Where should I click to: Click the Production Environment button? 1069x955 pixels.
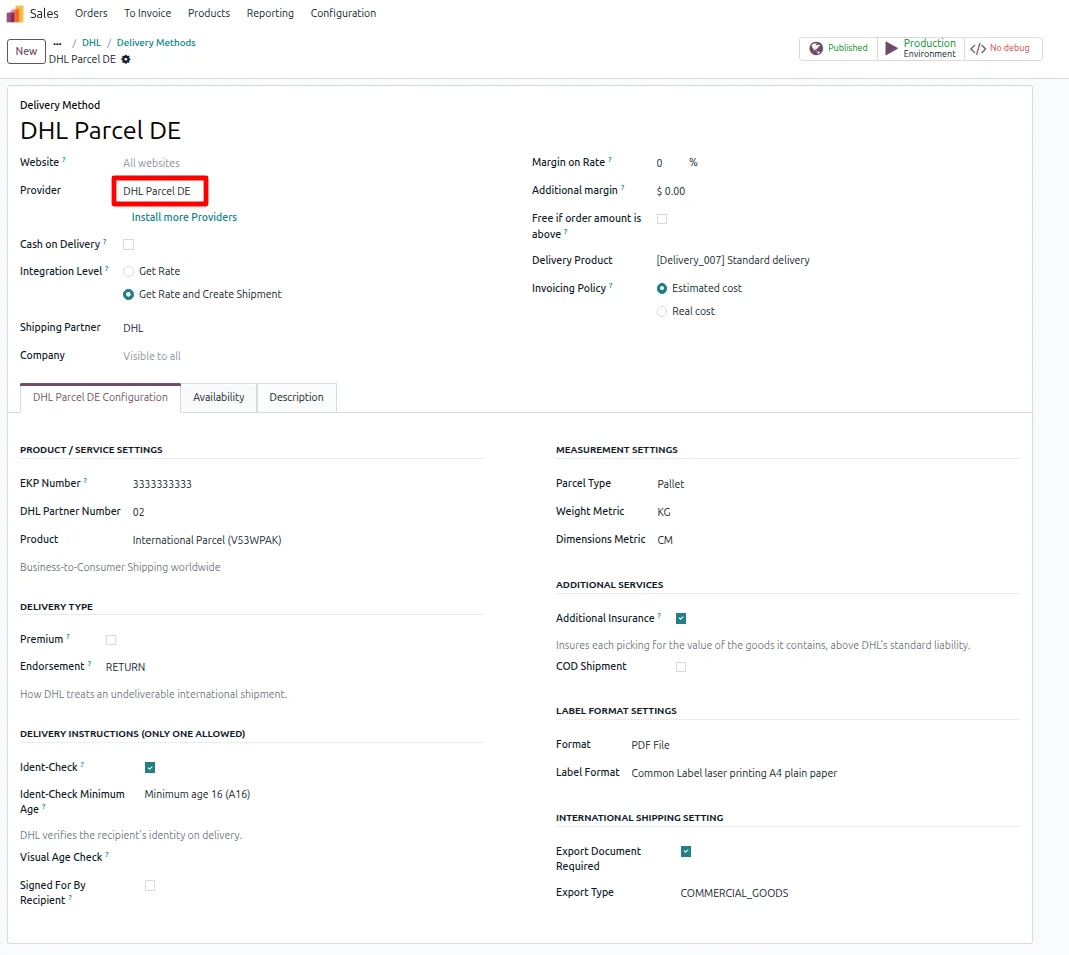[x=921, y=48]
